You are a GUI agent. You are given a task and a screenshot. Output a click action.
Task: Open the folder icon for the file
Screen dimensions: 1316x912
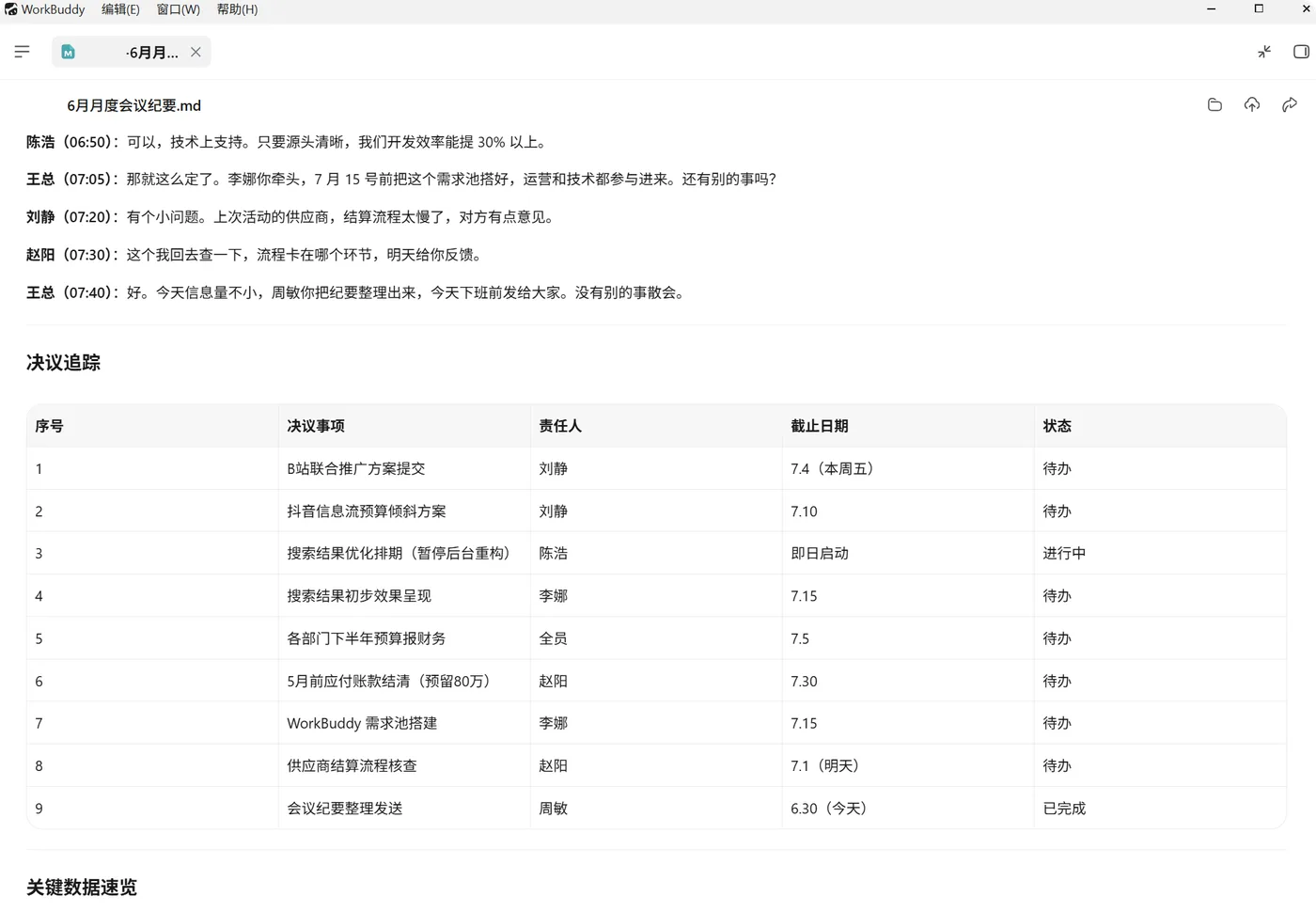click(1214, 104)
